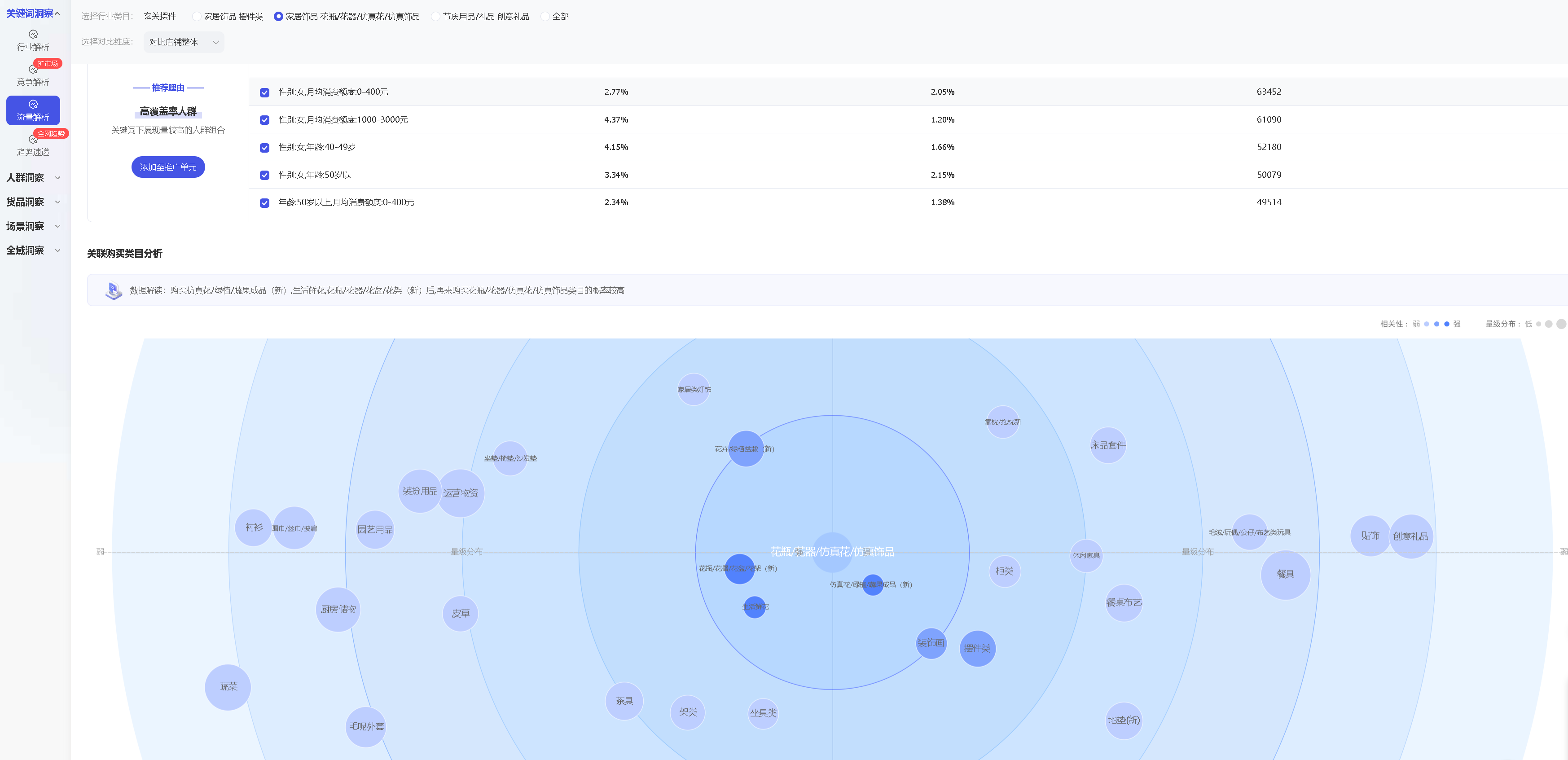Click the 创意礼品 bubble
1568x760 pixels.
pos(1410,536)
